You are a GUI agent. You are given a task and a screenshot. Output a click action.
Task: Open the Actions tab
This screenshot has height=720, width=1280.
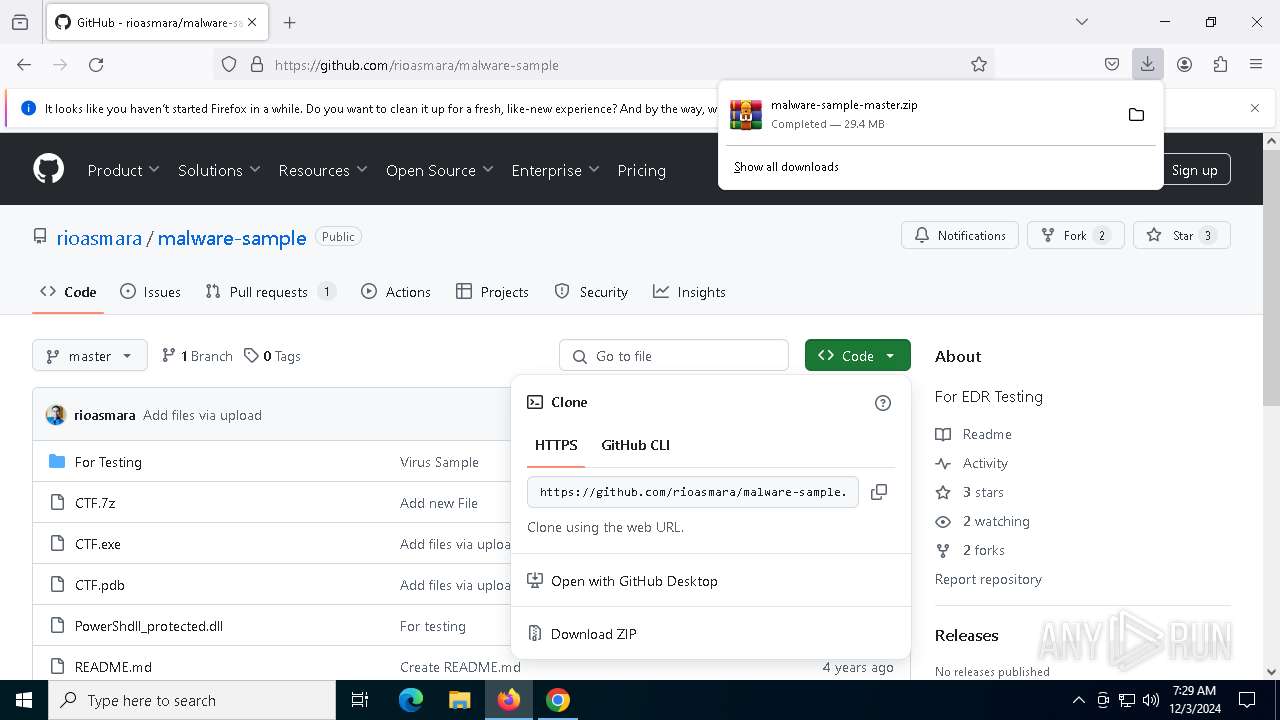[396, 292]
